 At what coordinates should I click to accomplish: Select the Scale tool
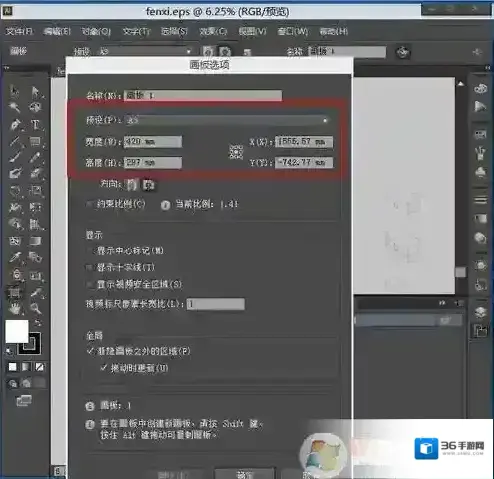35,191
